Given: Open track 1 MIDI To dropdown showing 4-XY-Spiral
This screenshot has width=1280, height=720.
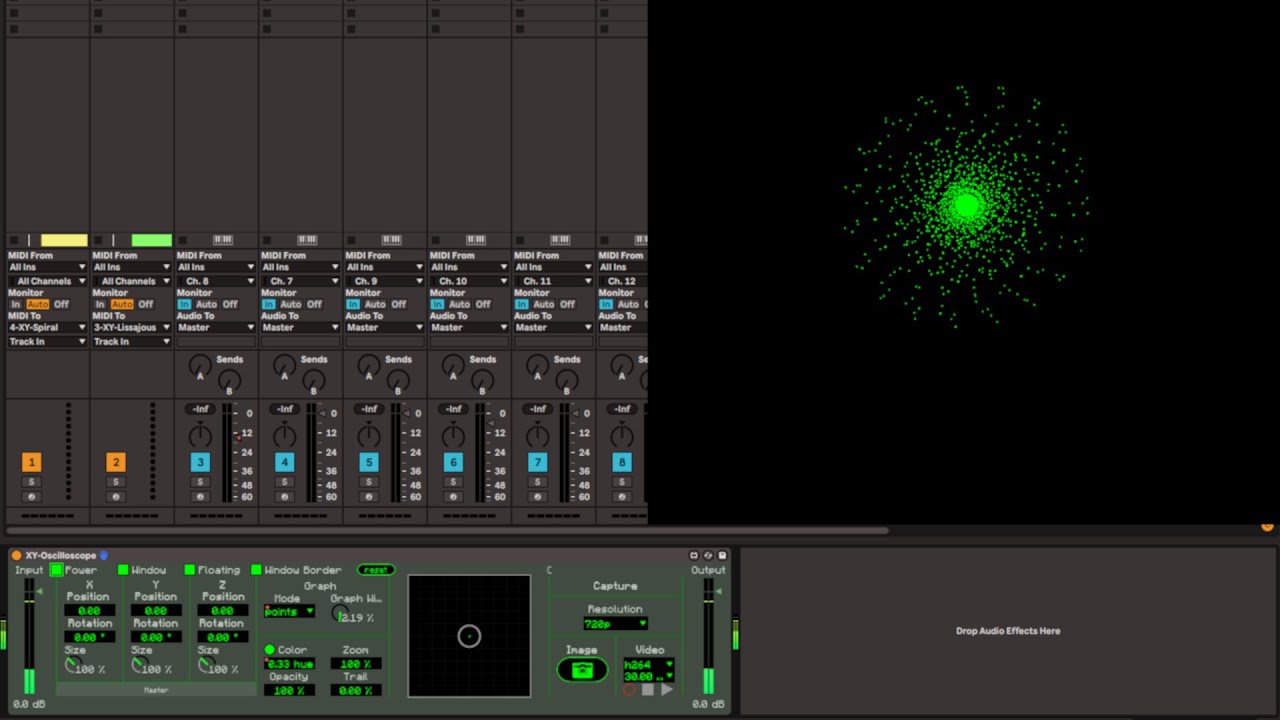Looking at the screenshot, I should 47,328.
